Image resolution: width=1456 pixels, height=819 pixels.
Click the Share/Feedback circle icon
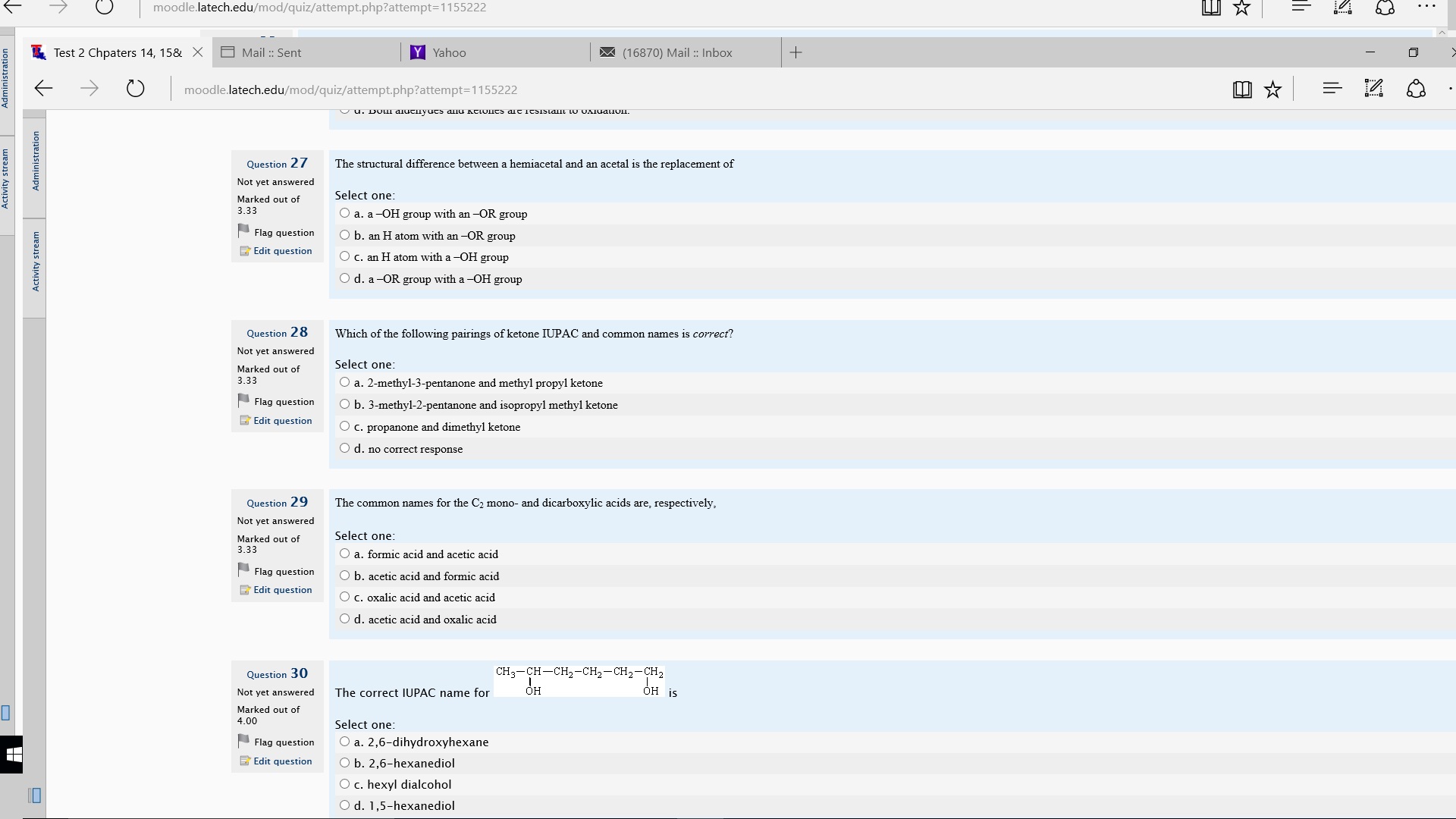click(x=1416, y=89)
